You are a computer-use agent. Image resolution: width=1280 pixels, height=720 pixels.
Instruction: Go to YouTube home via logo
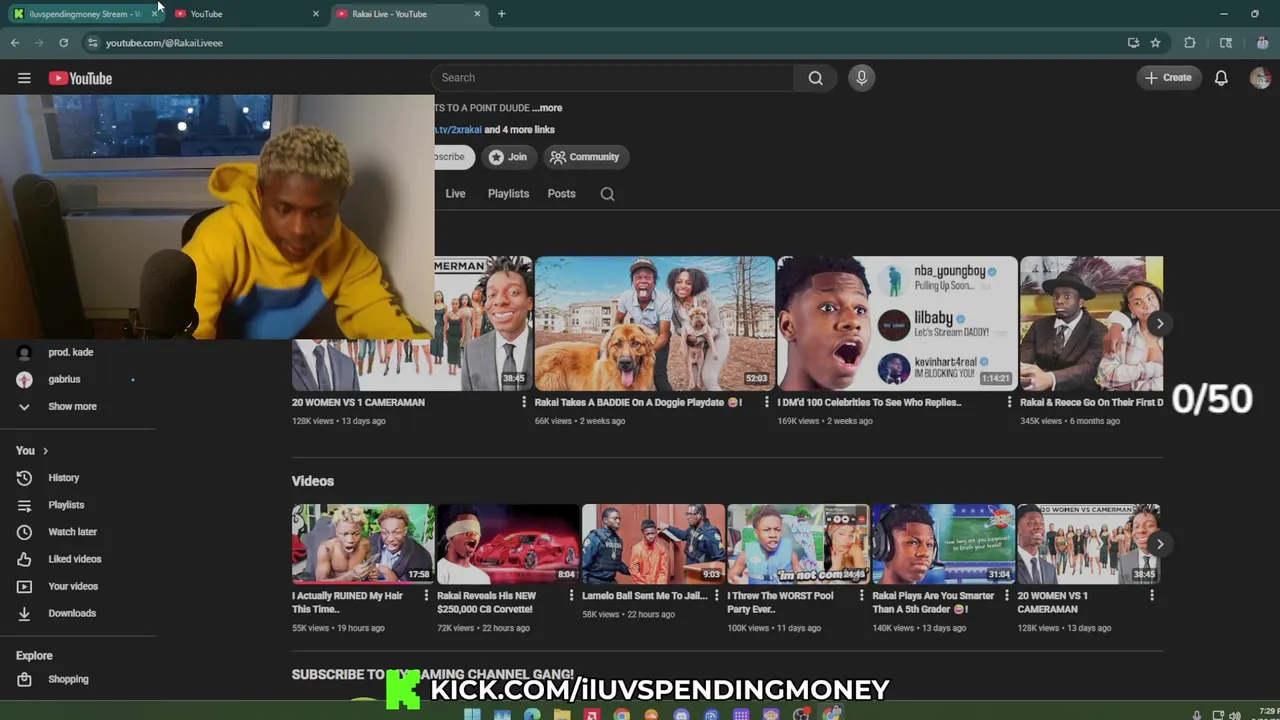80,78
